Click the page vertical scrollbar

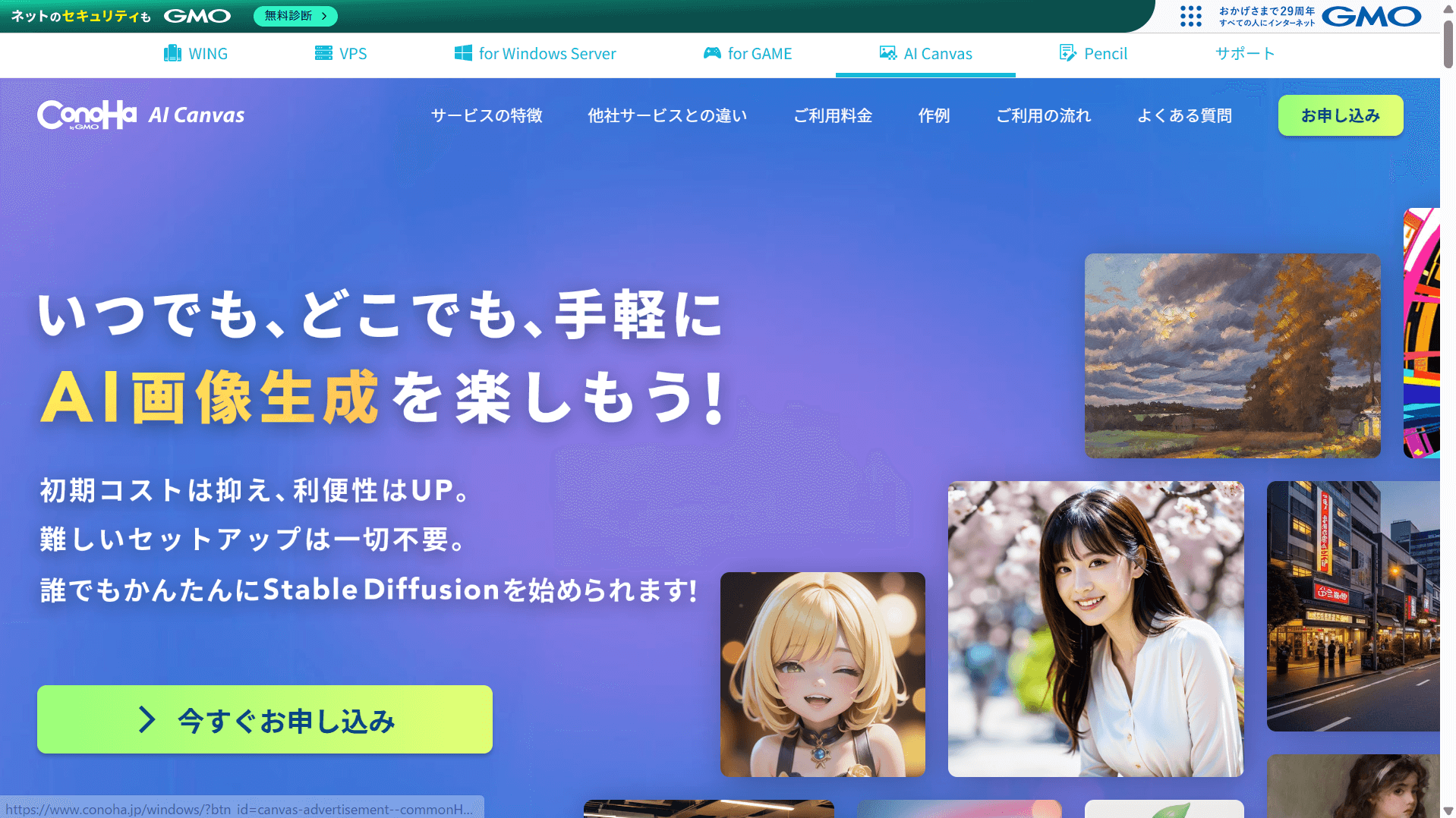(x=1448, y=46)
